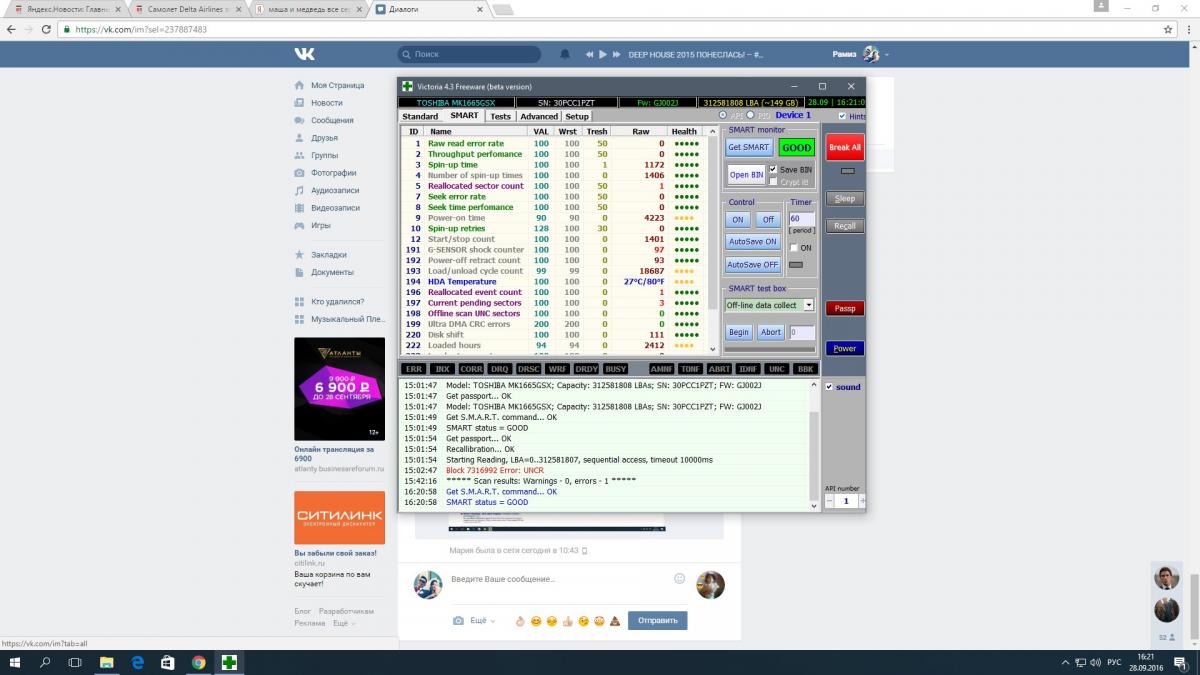Toggle Save BIN checkbox

773,169
